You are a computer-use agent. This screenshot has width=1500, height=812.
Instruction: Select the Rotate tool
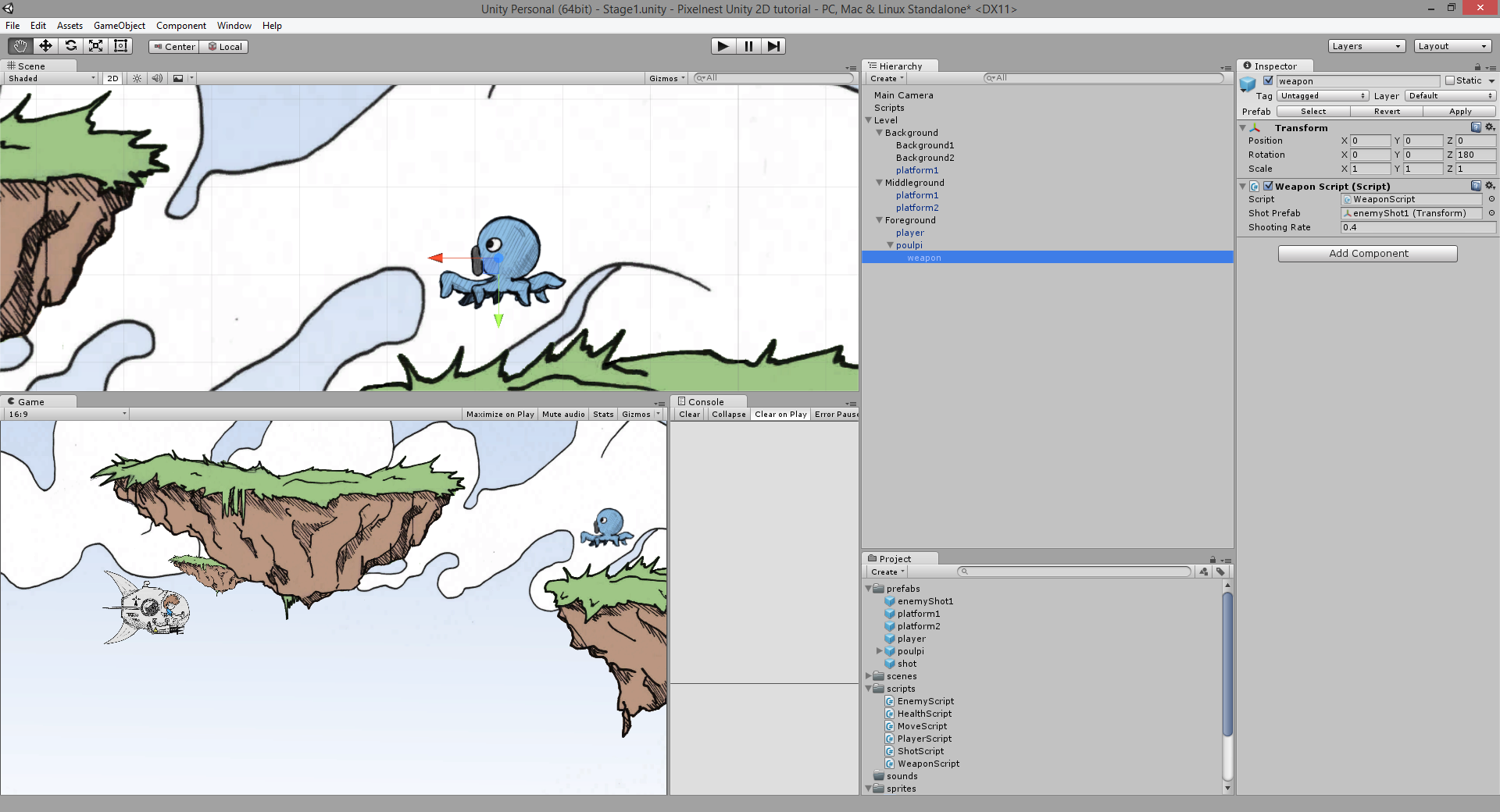coord(70,46)
